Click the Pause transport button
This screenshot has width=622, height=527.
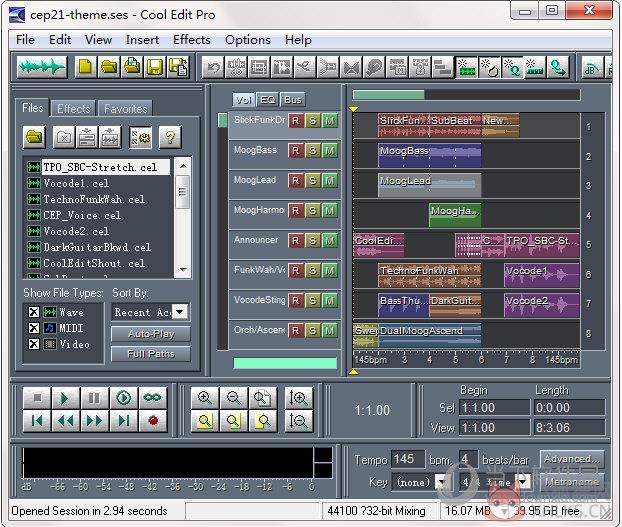[x=94, y=397]
